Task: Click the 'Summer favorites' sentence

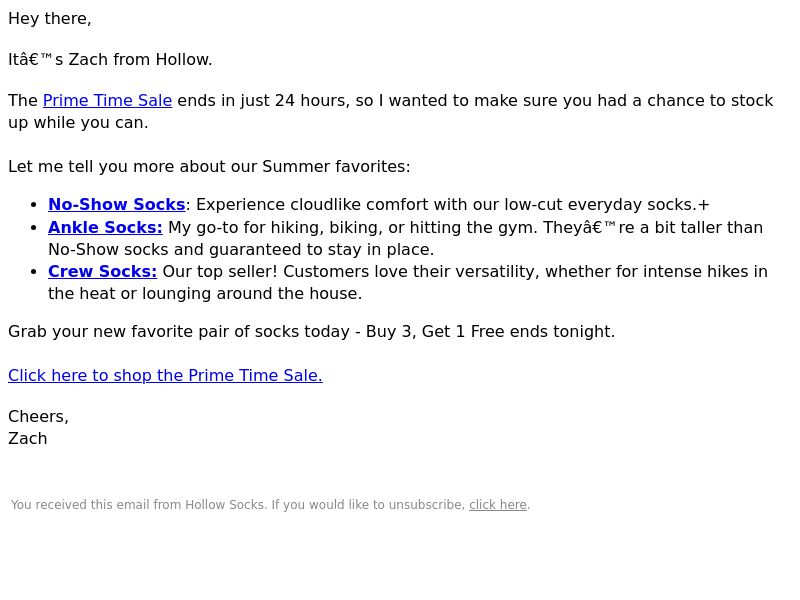Action: [x=209, y=167]
